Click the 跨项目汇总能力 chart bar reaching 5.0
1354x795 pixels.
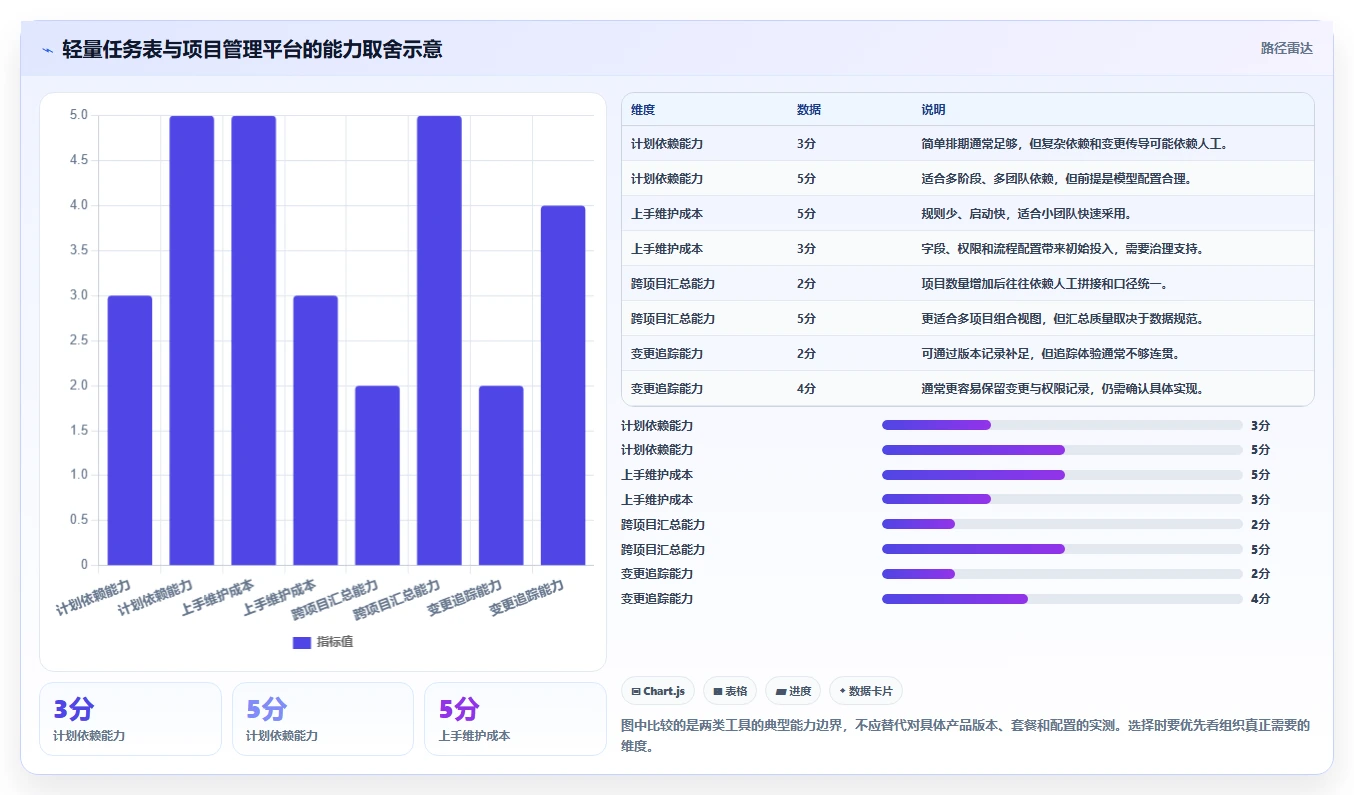coord(439,340)
